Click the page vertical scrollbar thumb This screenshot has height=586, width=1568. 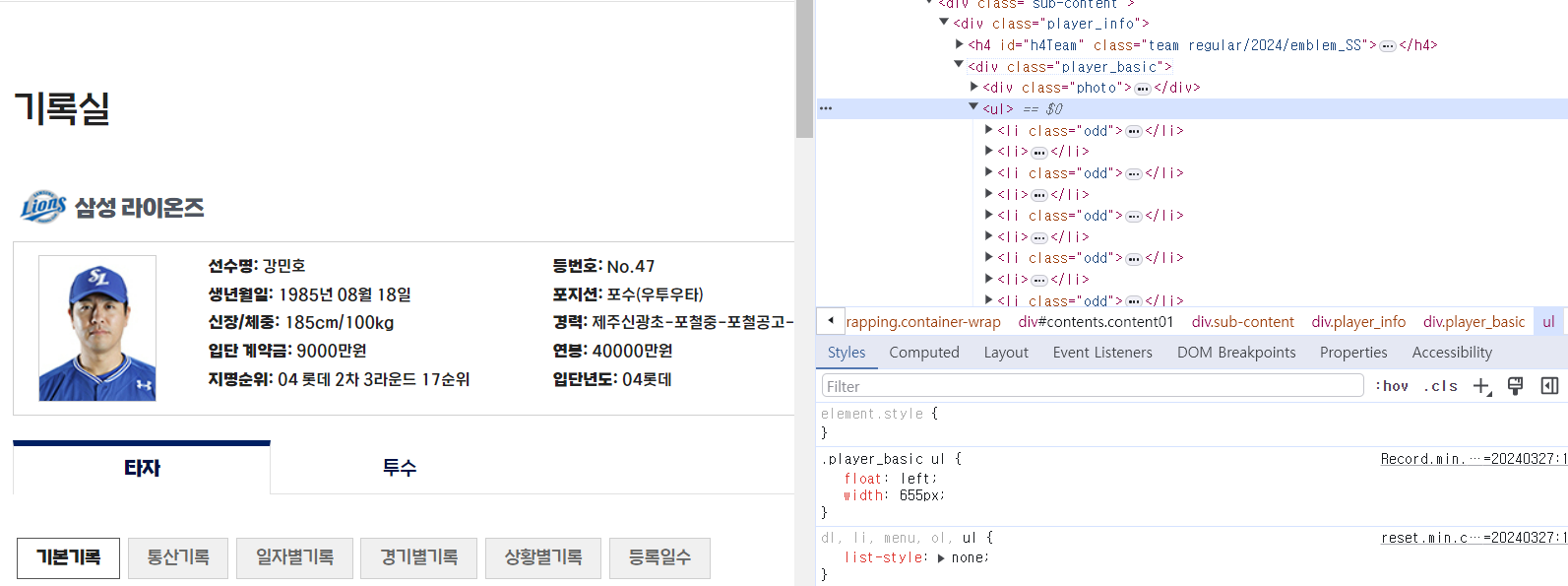click(804, 69)
